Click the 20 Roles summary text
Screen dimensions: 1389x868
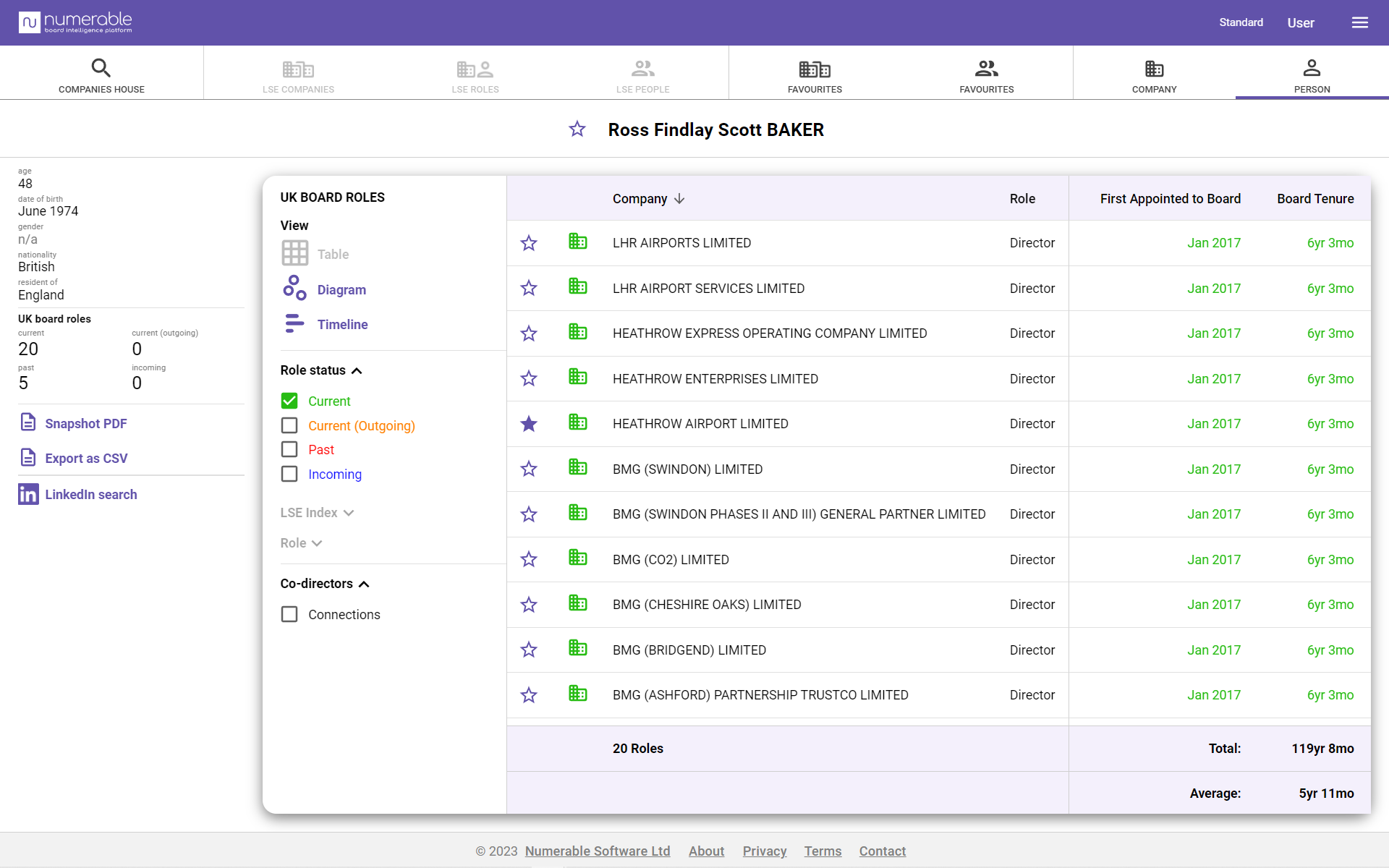(x=638, y=749)
